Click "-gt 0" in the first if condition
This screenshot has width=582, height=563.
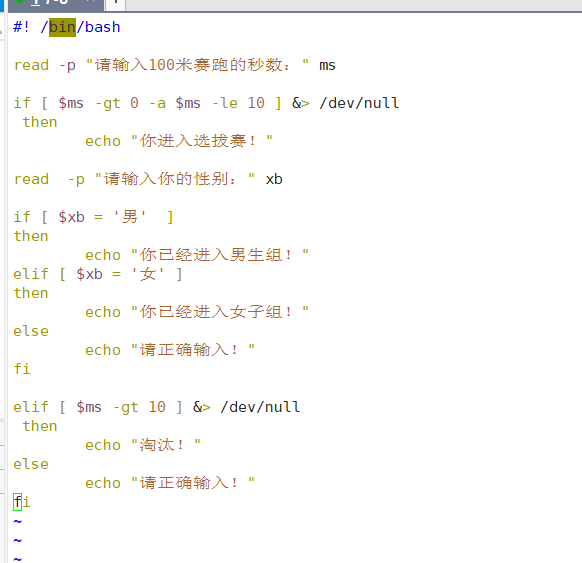click(x=117, y=103)
